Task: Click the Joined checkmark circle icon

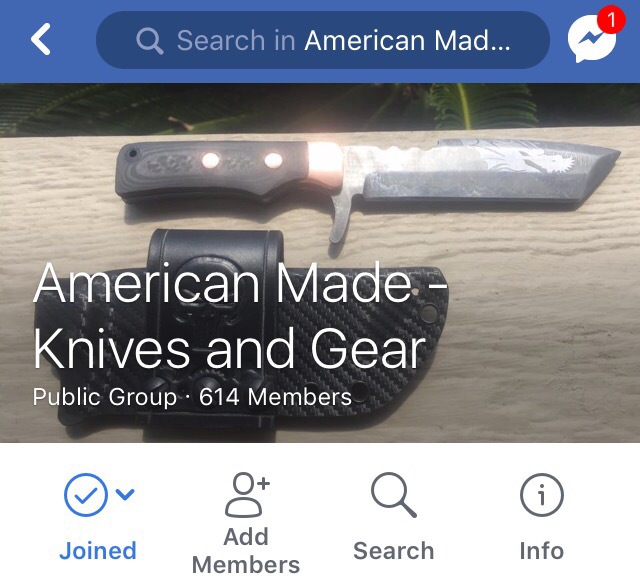Action: [x=86, y=495]
